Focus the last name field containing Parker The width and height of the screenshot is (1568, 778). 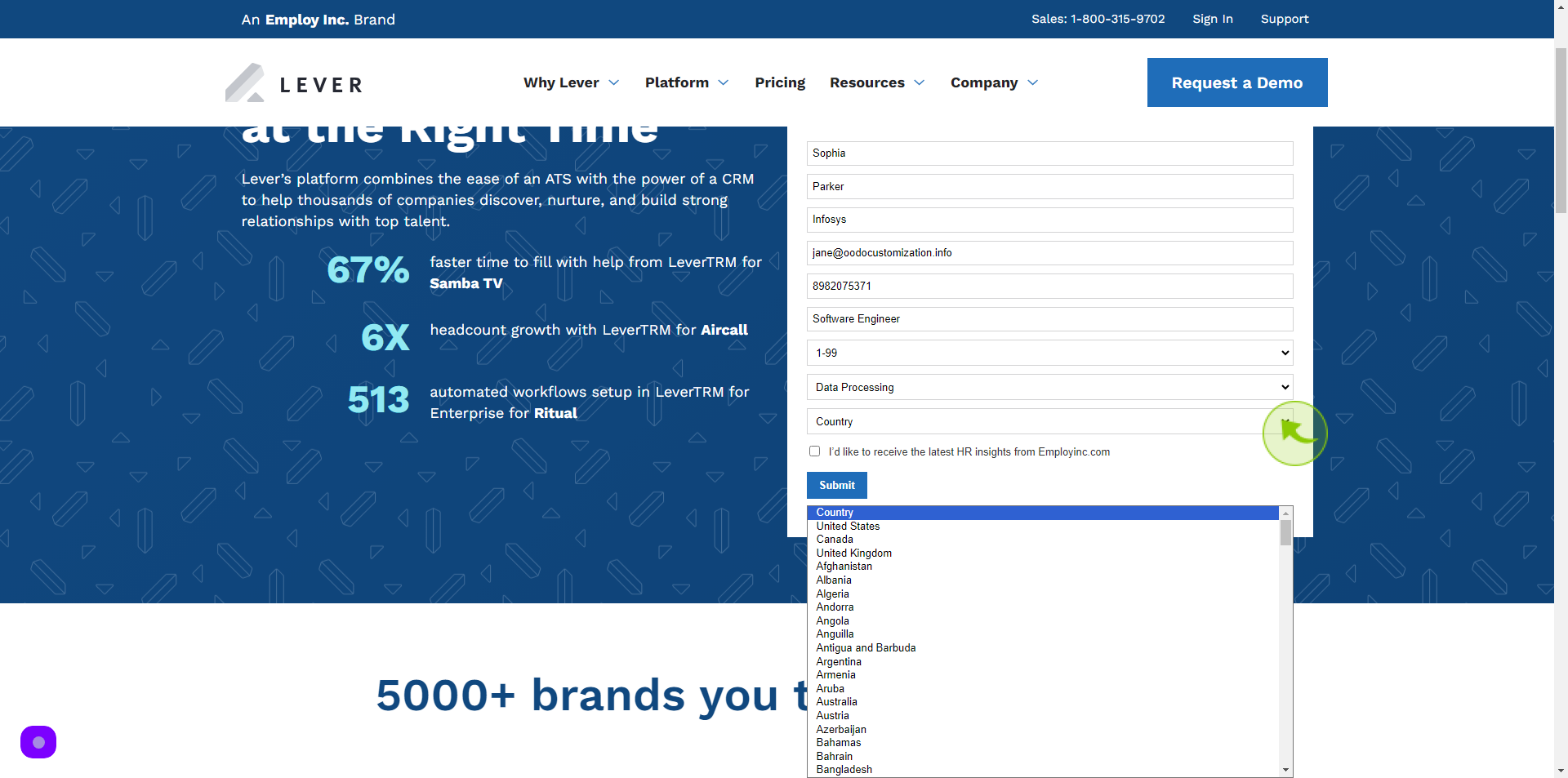click(x=1049, y=187)
